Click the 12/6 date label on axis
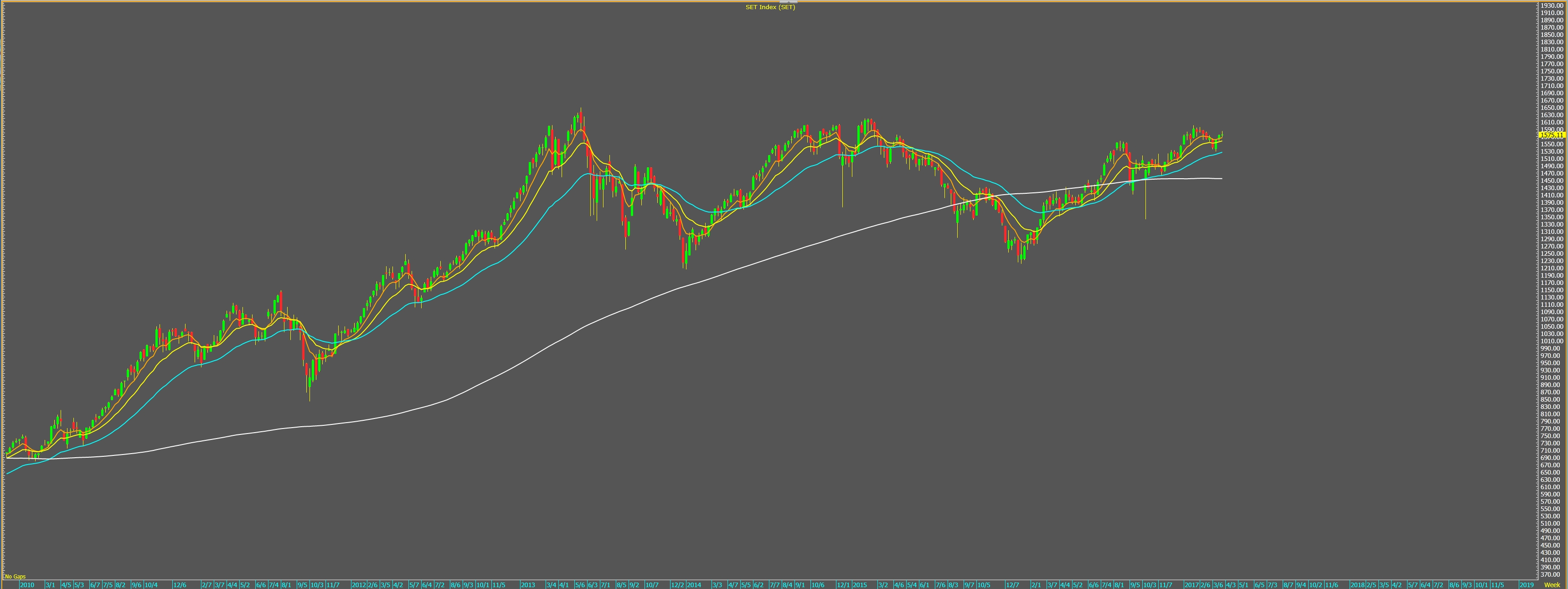The width and height of the screenshot is (1568, 589). [x=180, y=585]
